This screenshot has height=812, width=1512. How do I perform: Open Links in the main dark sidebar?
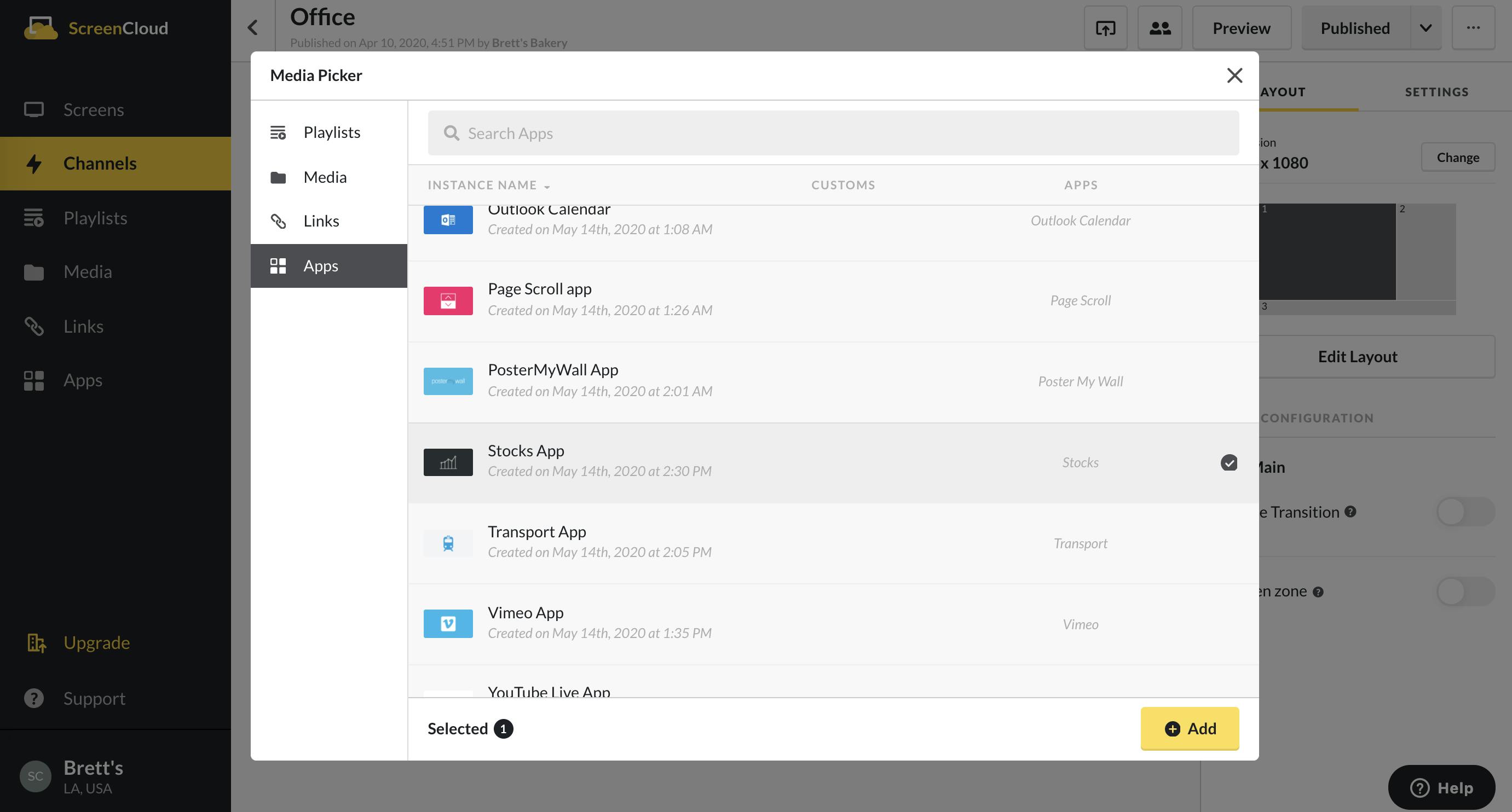tap(115, 326)
